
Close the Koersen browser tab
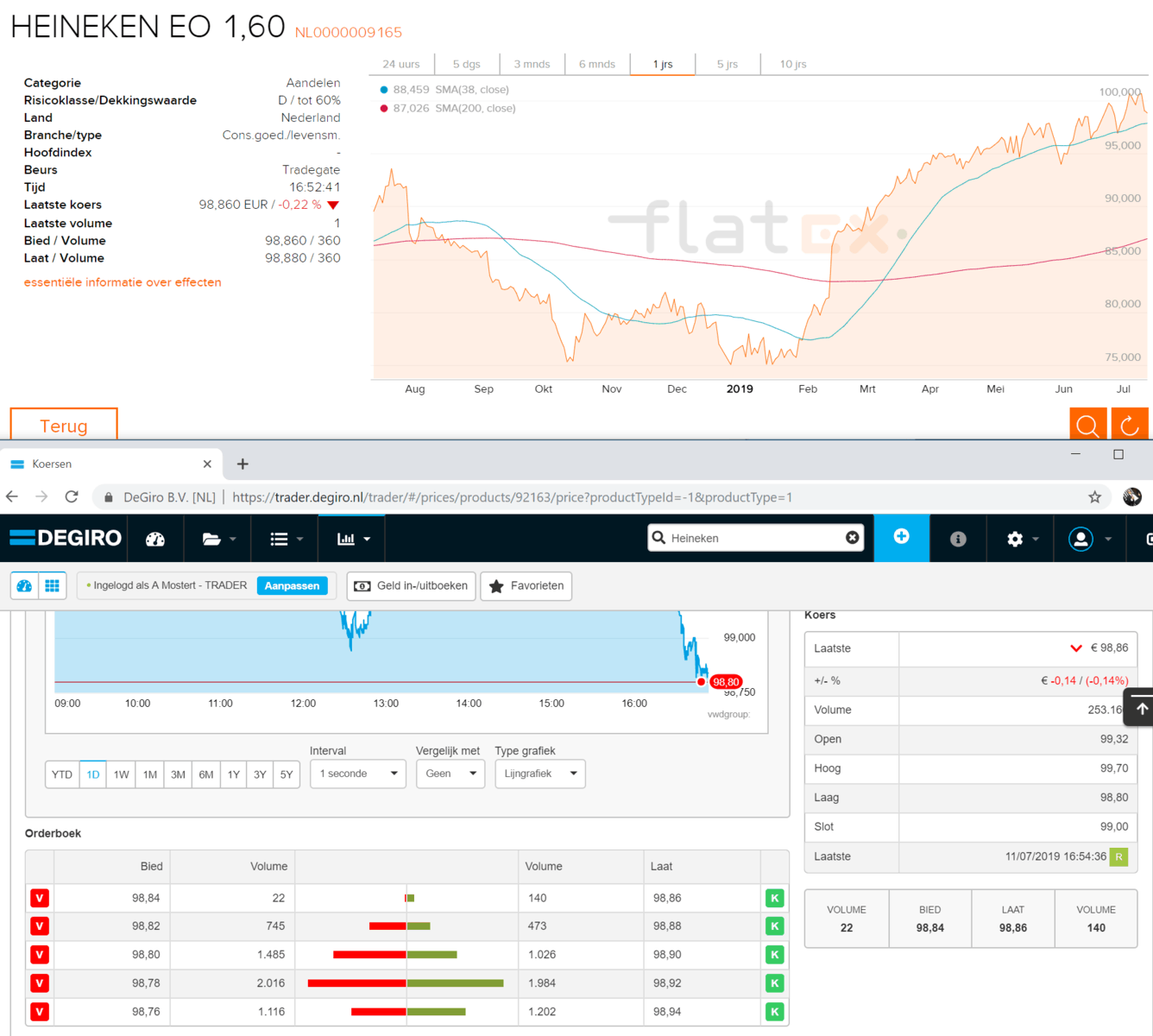click(207, 464)
